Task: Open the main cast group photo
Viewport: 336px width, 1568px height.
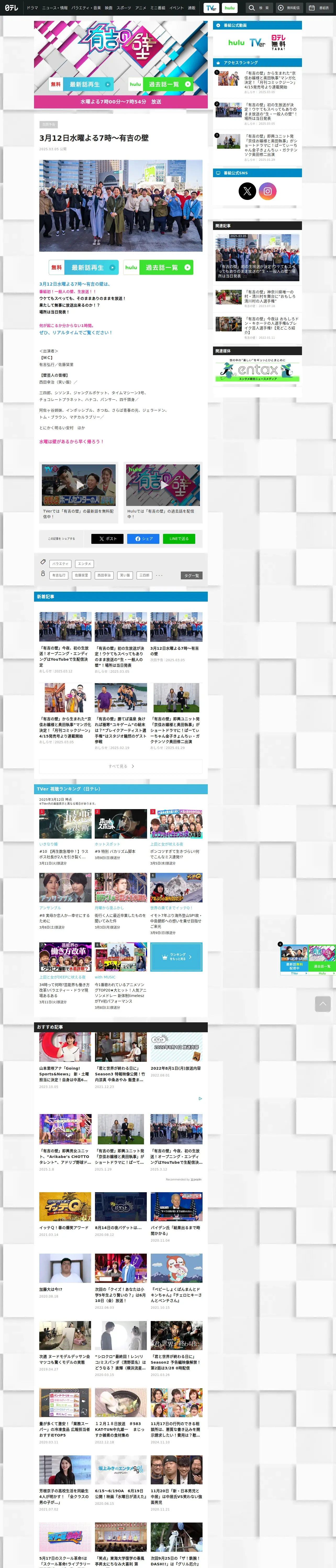Action: pyautogui.click(x=121, y=206)
